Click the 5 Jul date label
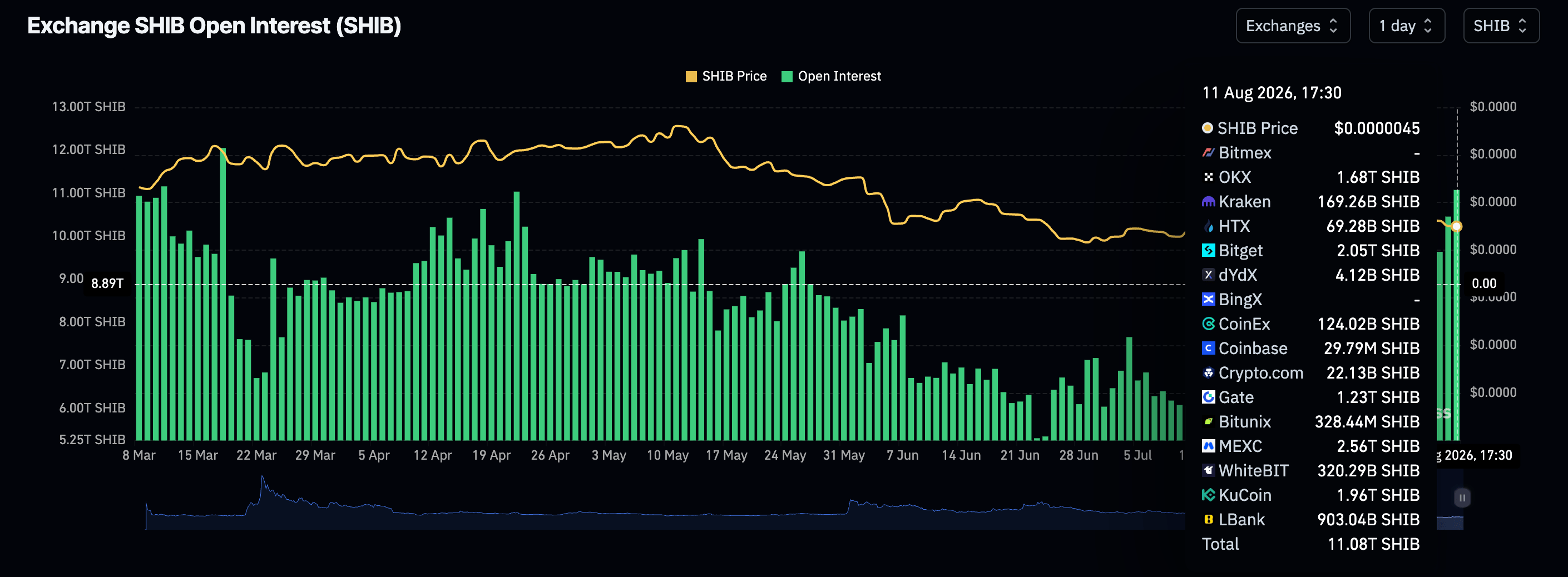 coord(1137,455)
